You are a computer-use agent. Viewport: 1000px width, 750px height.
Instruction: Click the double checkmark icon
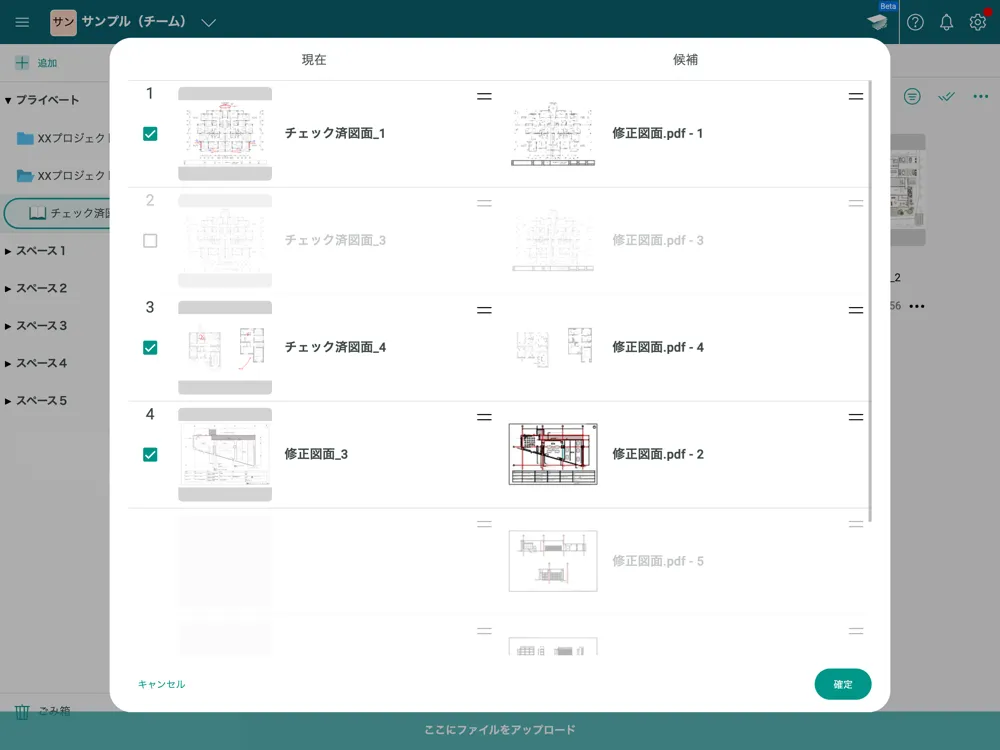click(946, 96)
